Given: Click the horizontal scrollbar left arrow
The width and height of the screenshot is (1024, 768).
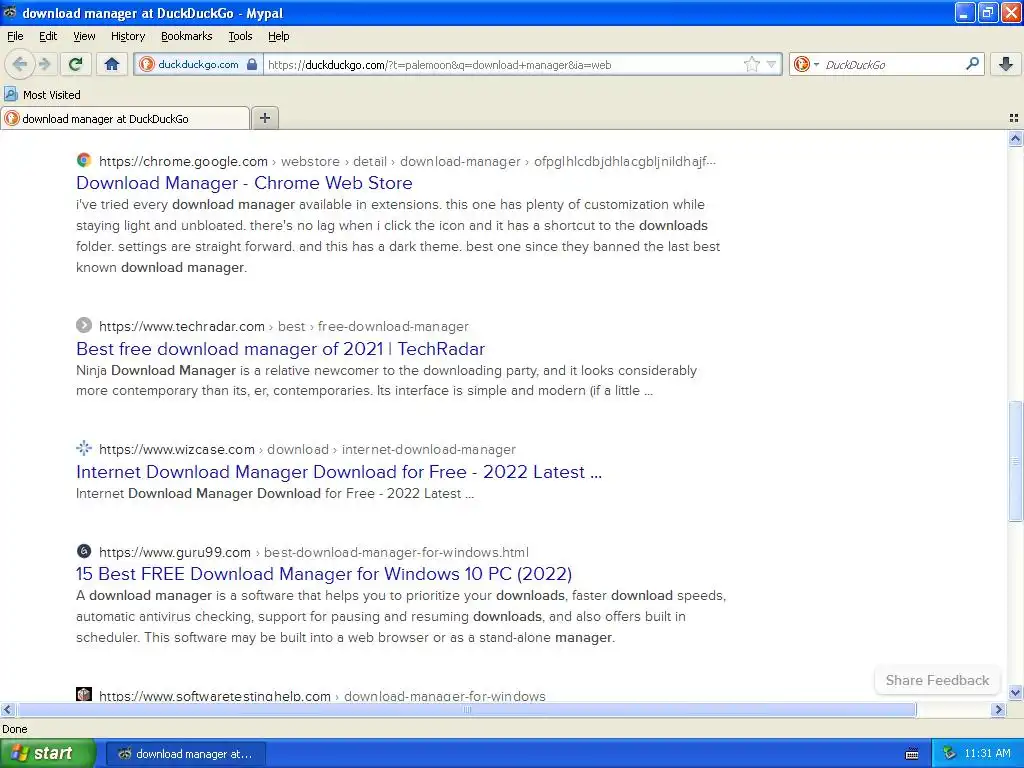Looking at the screenshot, I should (x=7, y=709).
